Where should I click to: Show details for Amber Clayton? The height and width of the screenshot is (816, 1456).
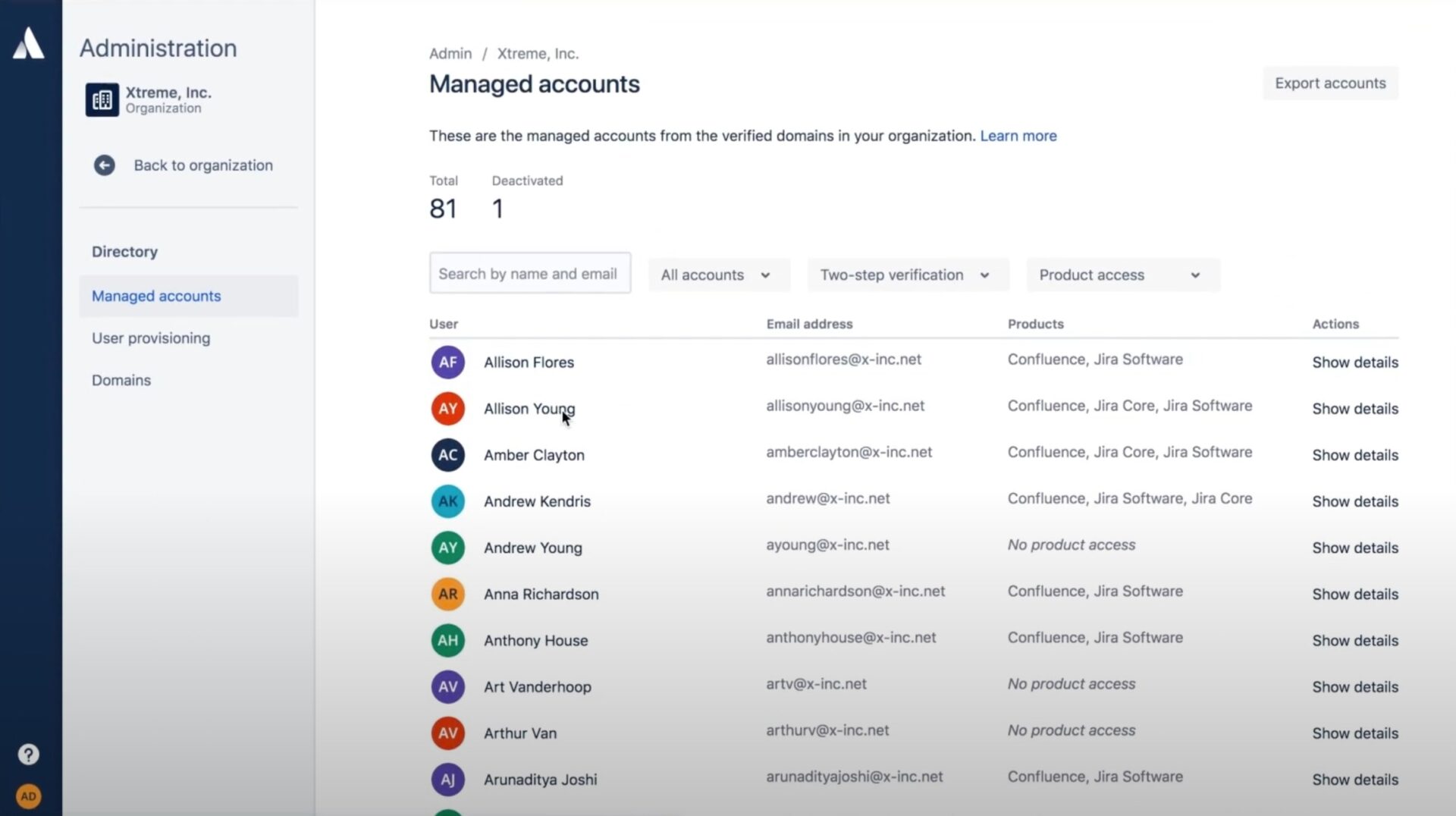click(1355, 455)
